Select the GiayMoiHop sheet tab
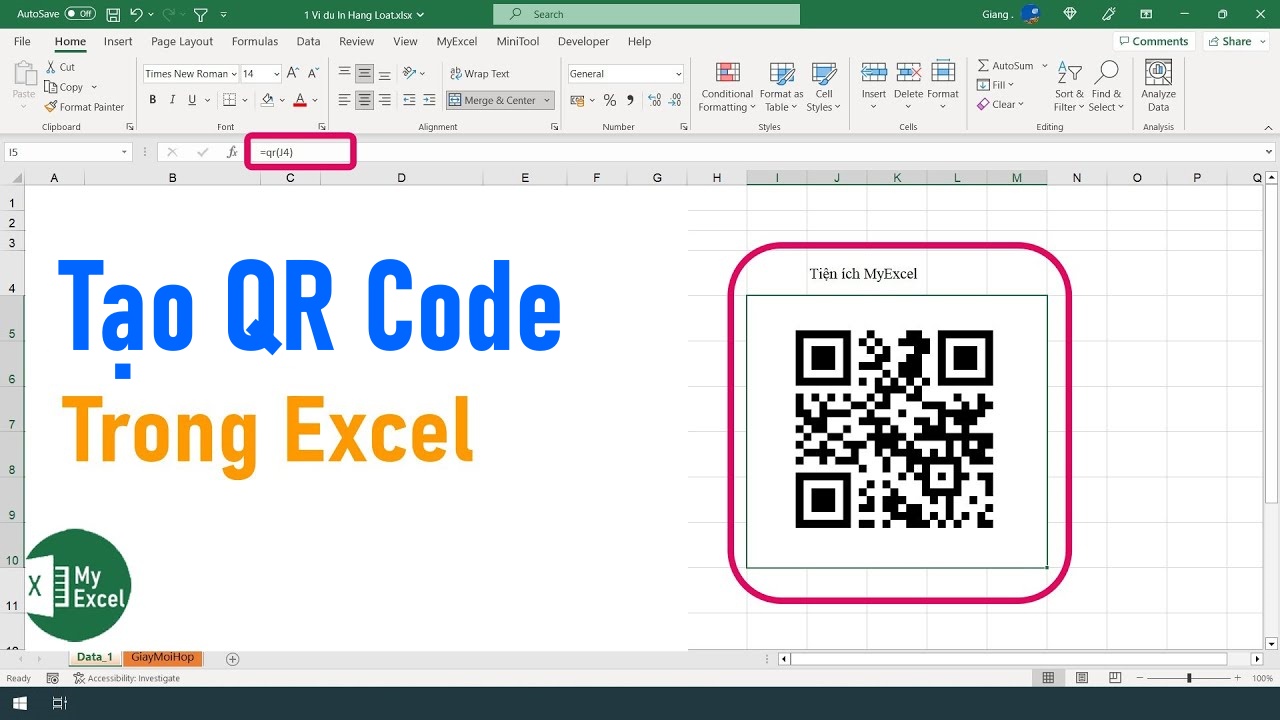The width and height of the screenshot is (1280, 720). click(x=162, y=657)
